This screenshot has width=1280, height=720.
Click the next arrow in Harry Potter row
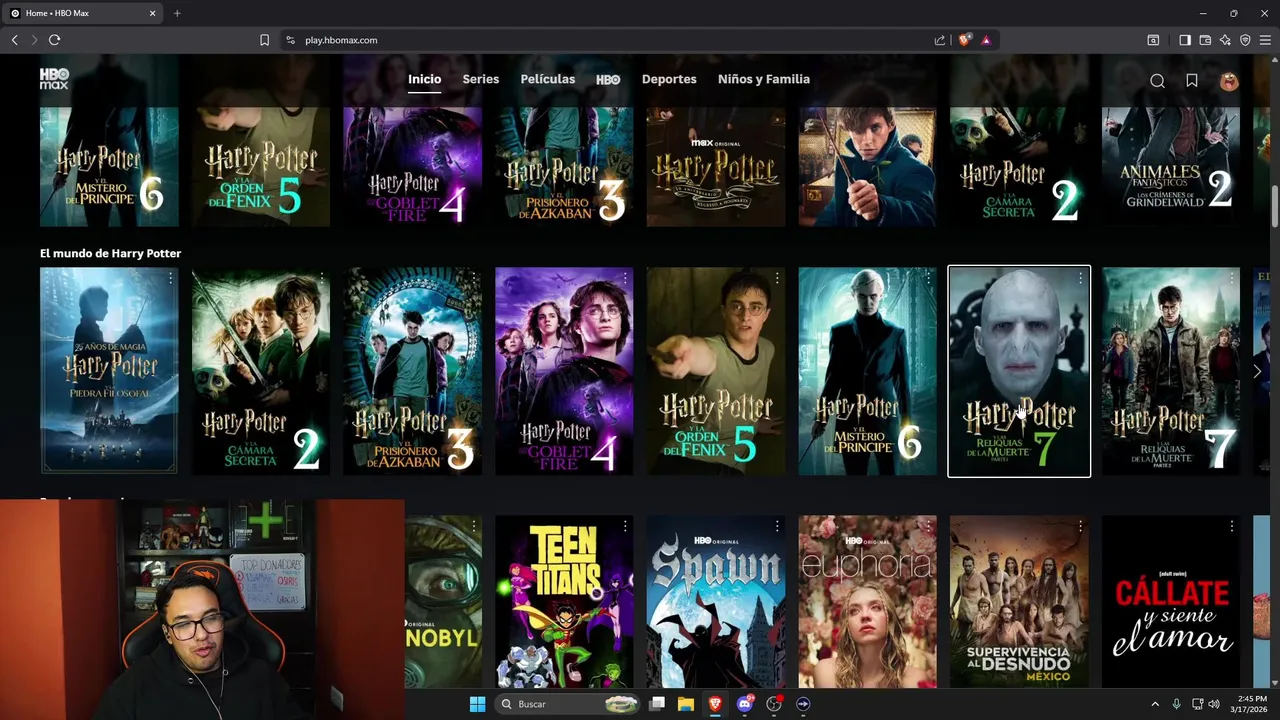click(x=1257, y=372)
